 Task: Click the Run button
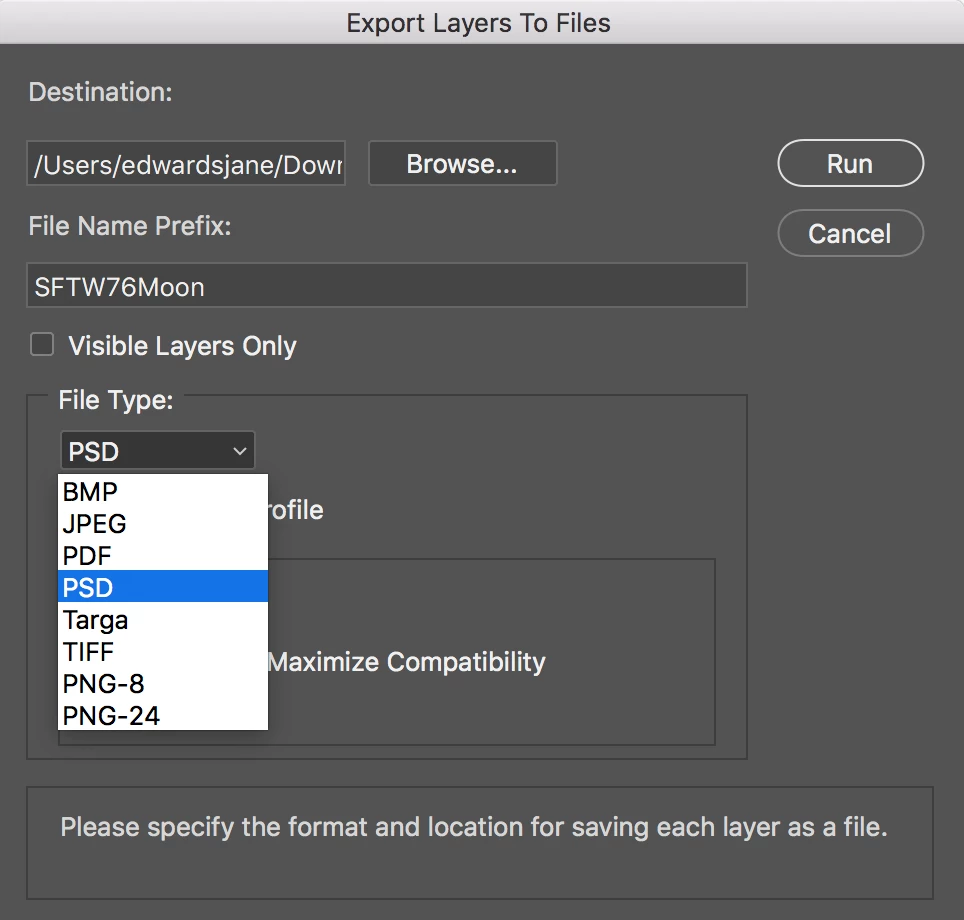850,164
